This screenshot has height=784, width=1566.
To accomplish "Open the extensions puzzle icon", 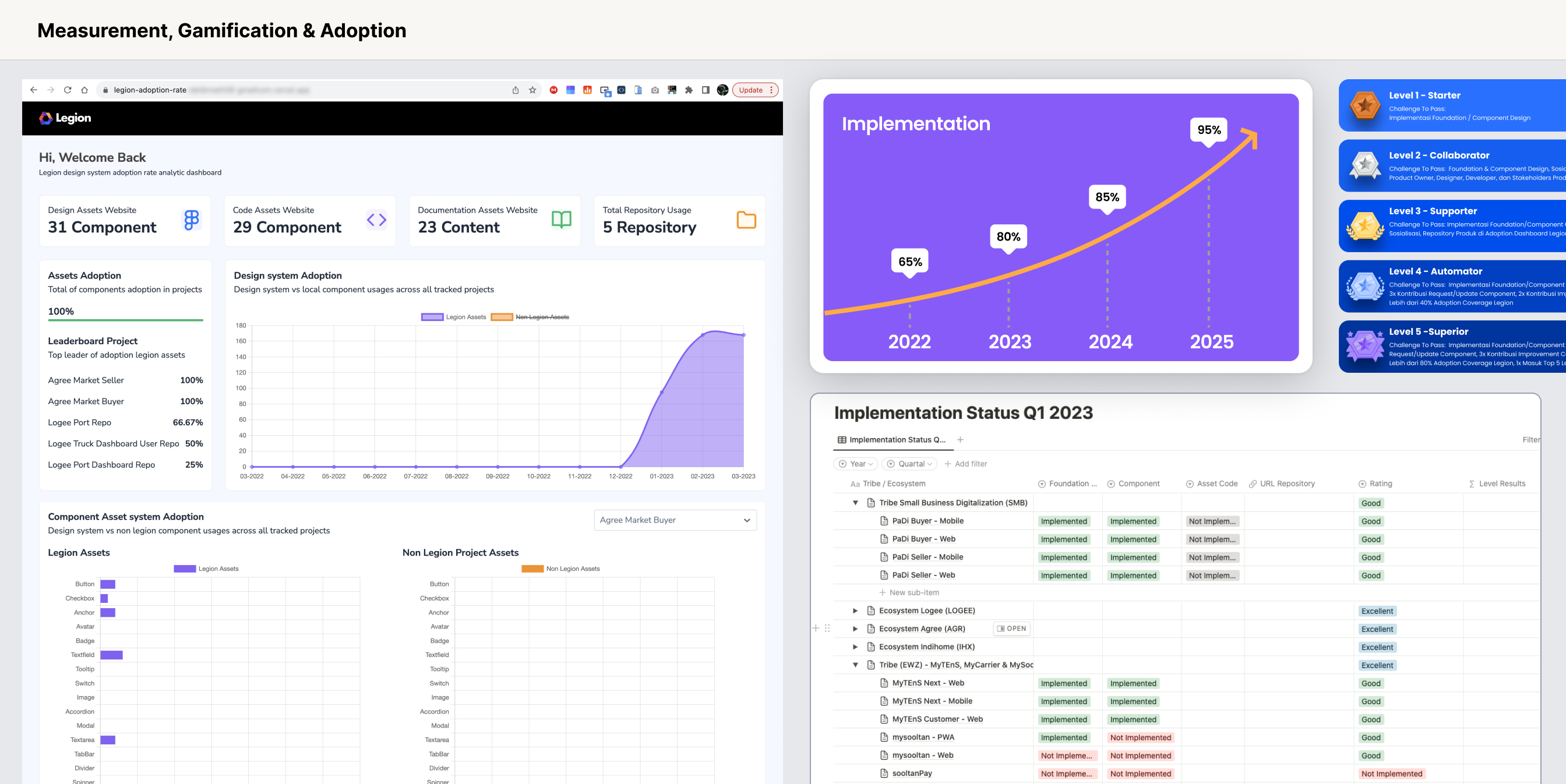I will [689, 90].
